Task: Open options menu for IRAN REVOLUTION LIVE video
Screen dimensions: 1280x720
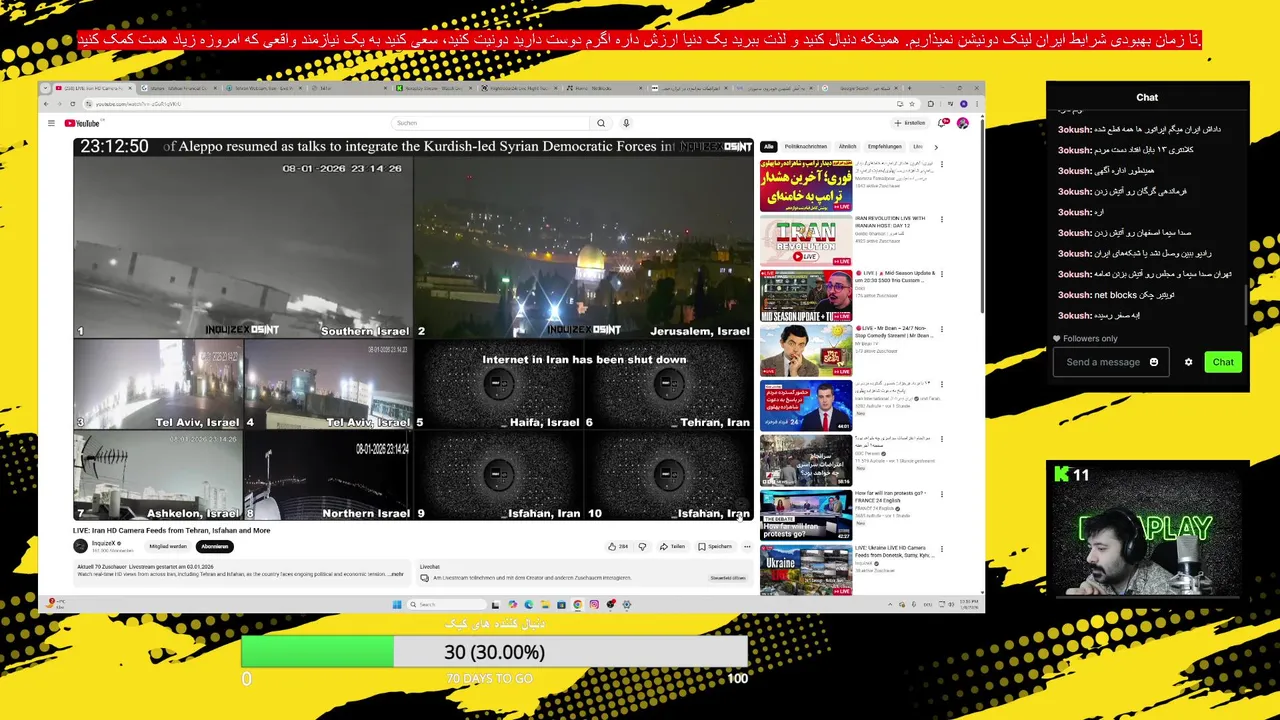Action: pos(941,219)
